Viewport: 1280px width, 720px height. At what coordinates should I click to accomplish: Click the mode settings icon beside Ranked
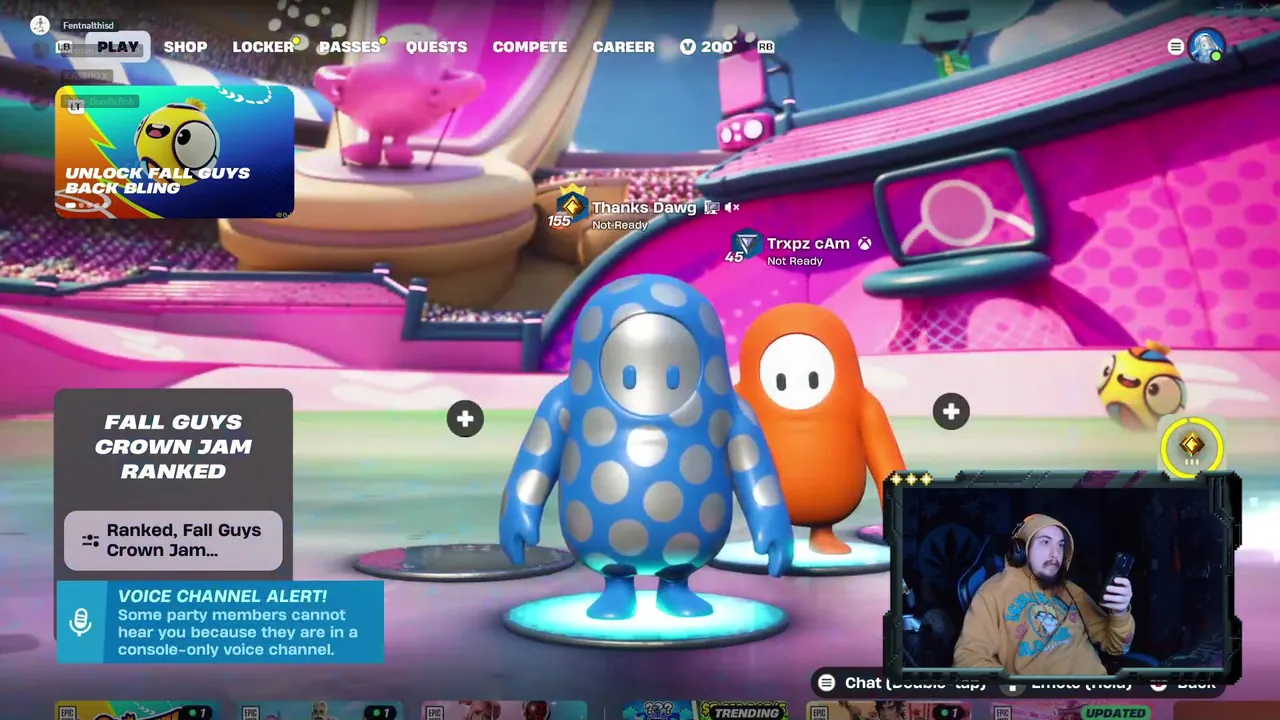point(90,540)
